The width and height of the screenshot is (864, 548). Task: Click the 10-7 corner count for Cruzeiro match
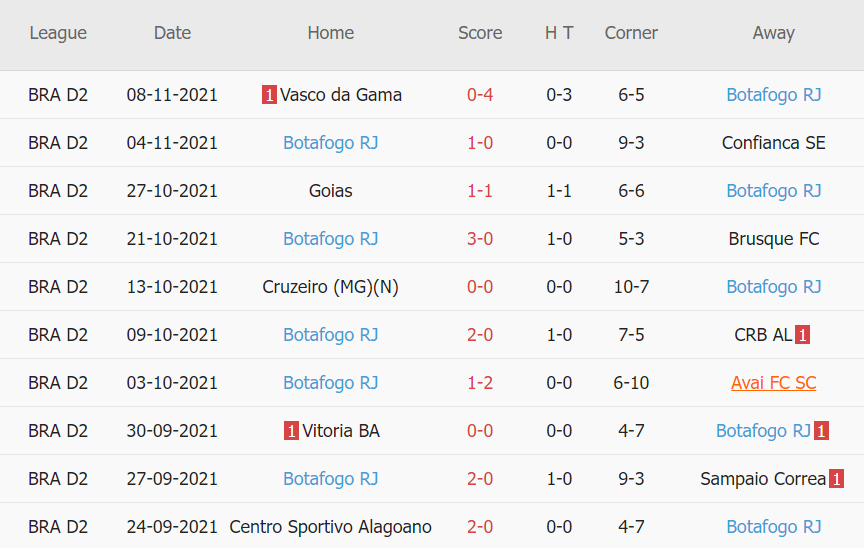[631, 287]
